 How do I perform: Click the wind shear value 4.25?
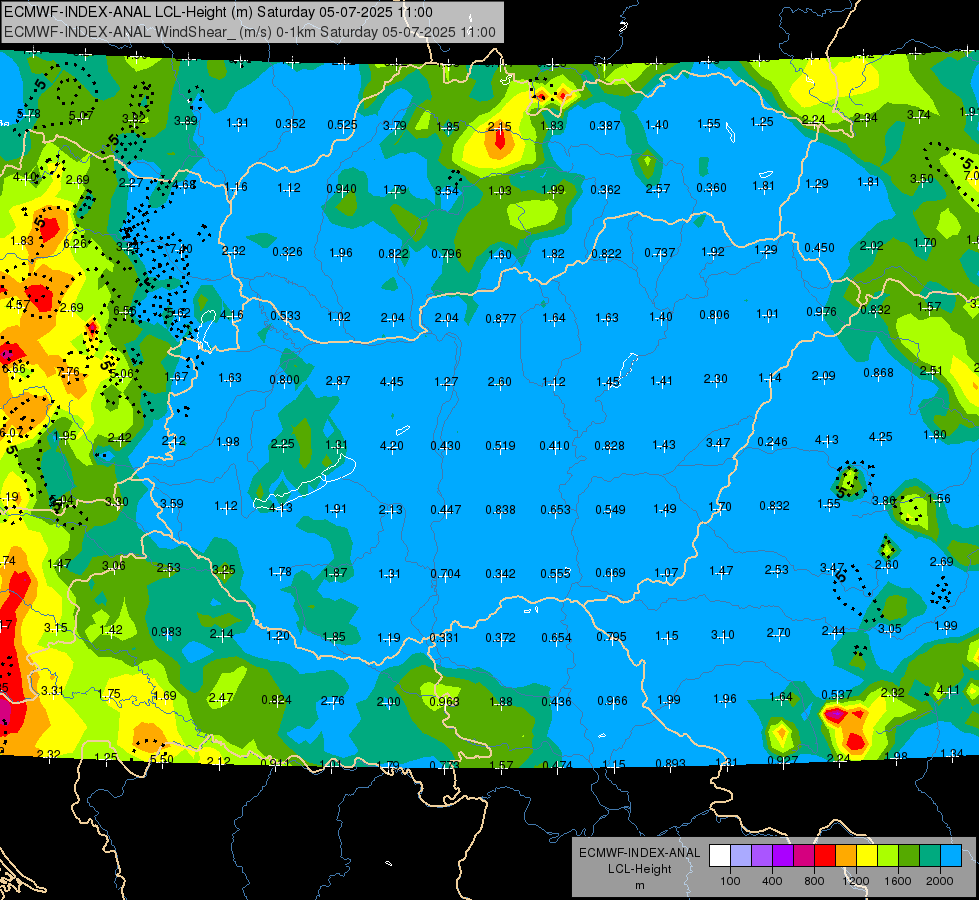pos(880,437)
